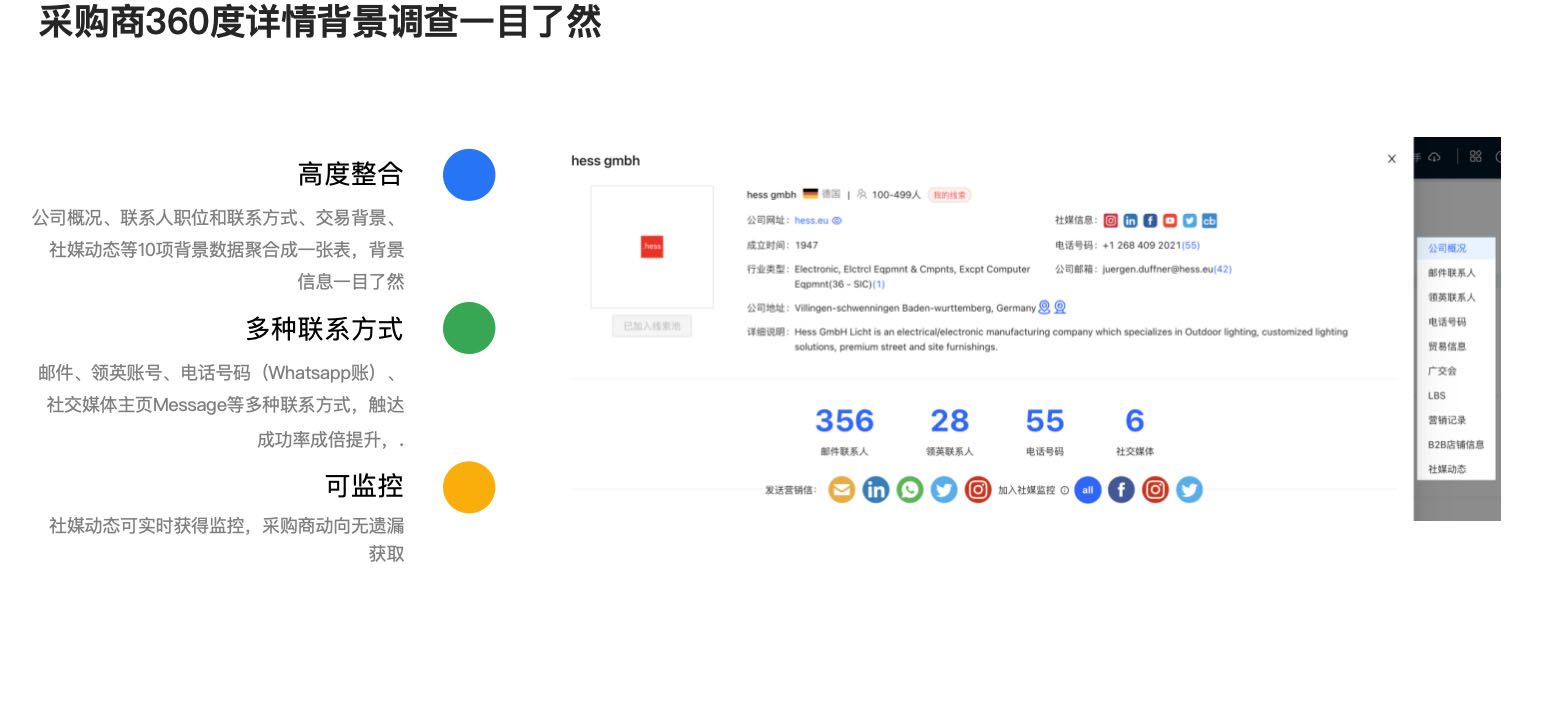This screenshot has height=706, width=1548.
Task: Open the hess.eu website link
Action: pos(811,221)
